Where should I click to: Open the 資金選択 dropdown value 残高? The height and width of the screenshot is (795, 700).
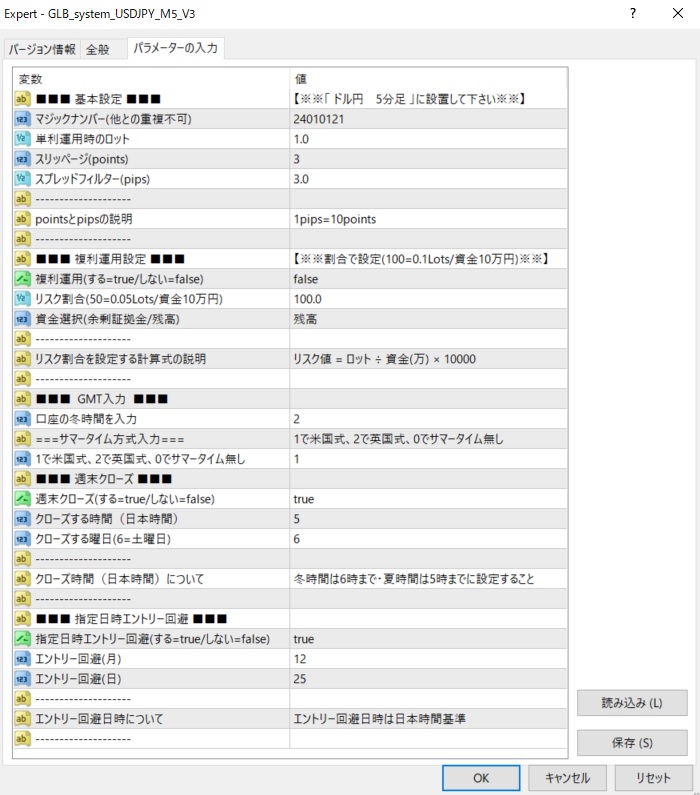pos(428,319)
